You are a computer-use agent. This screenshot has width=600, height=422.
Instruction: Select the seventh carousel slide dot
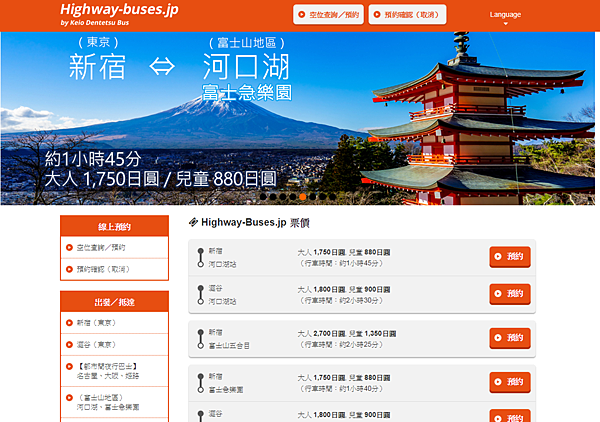323,197
